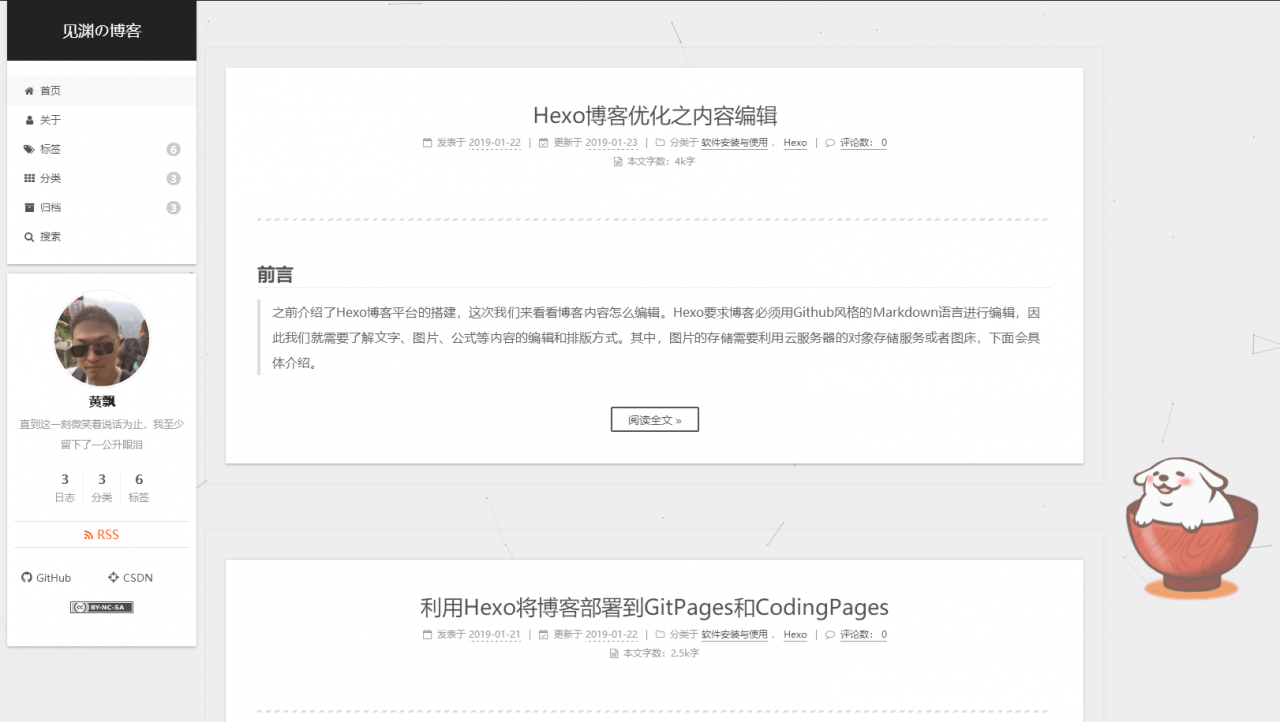Click the RSS feed icon
Viewport: 1280px width, 722px height.
(89, 535)
